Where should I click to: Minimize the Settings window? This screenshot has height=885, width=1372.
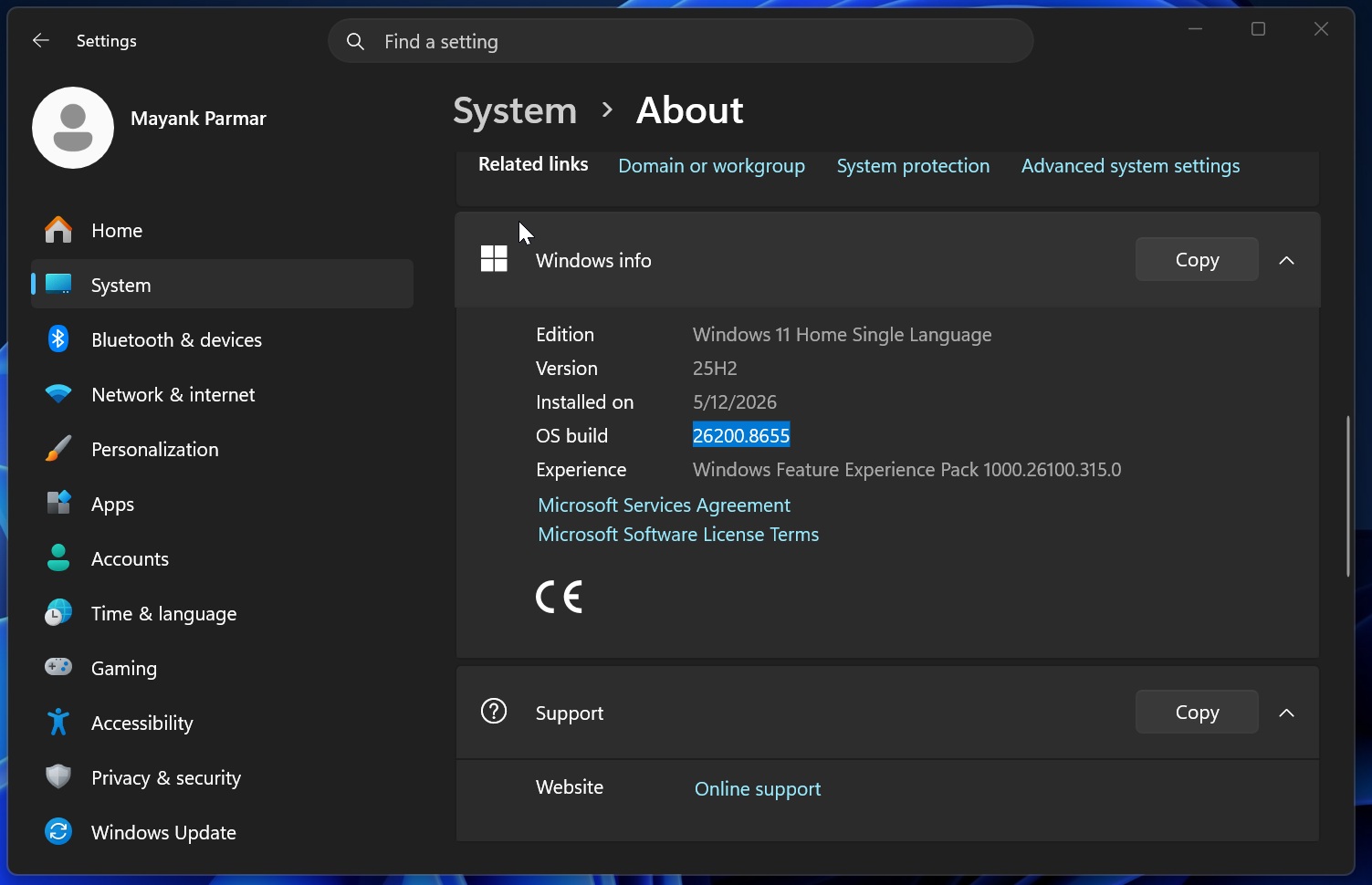pyautogui.click(x=1195, y=29)
